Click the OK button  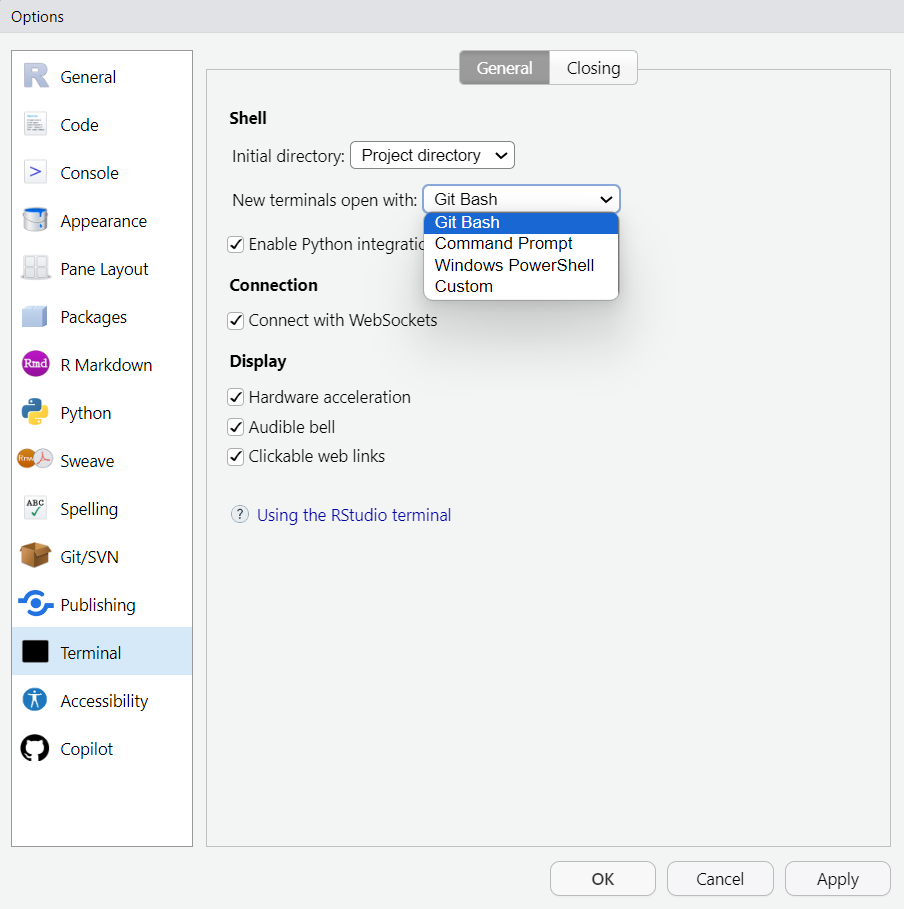pos(602,879)
